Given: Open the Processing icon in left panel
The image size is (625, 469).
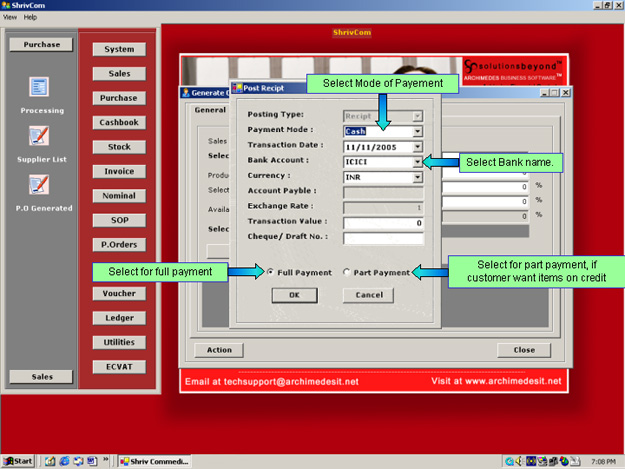Looking at the screenshot, I should pyautogui.click(x=40, y=87).
